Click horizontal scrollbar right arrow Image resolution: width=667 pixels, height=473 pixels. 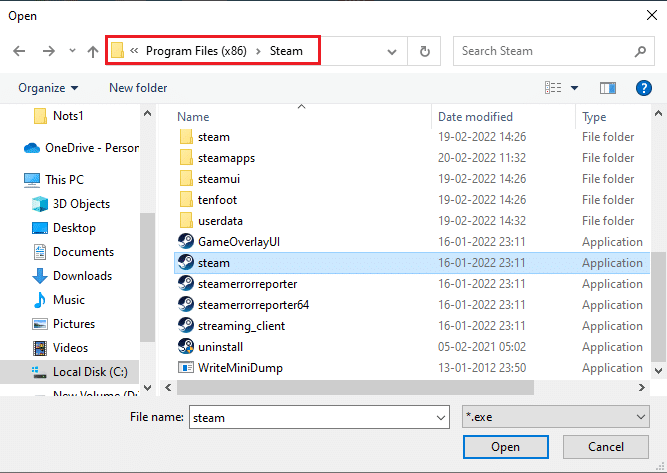coord(641,388)
